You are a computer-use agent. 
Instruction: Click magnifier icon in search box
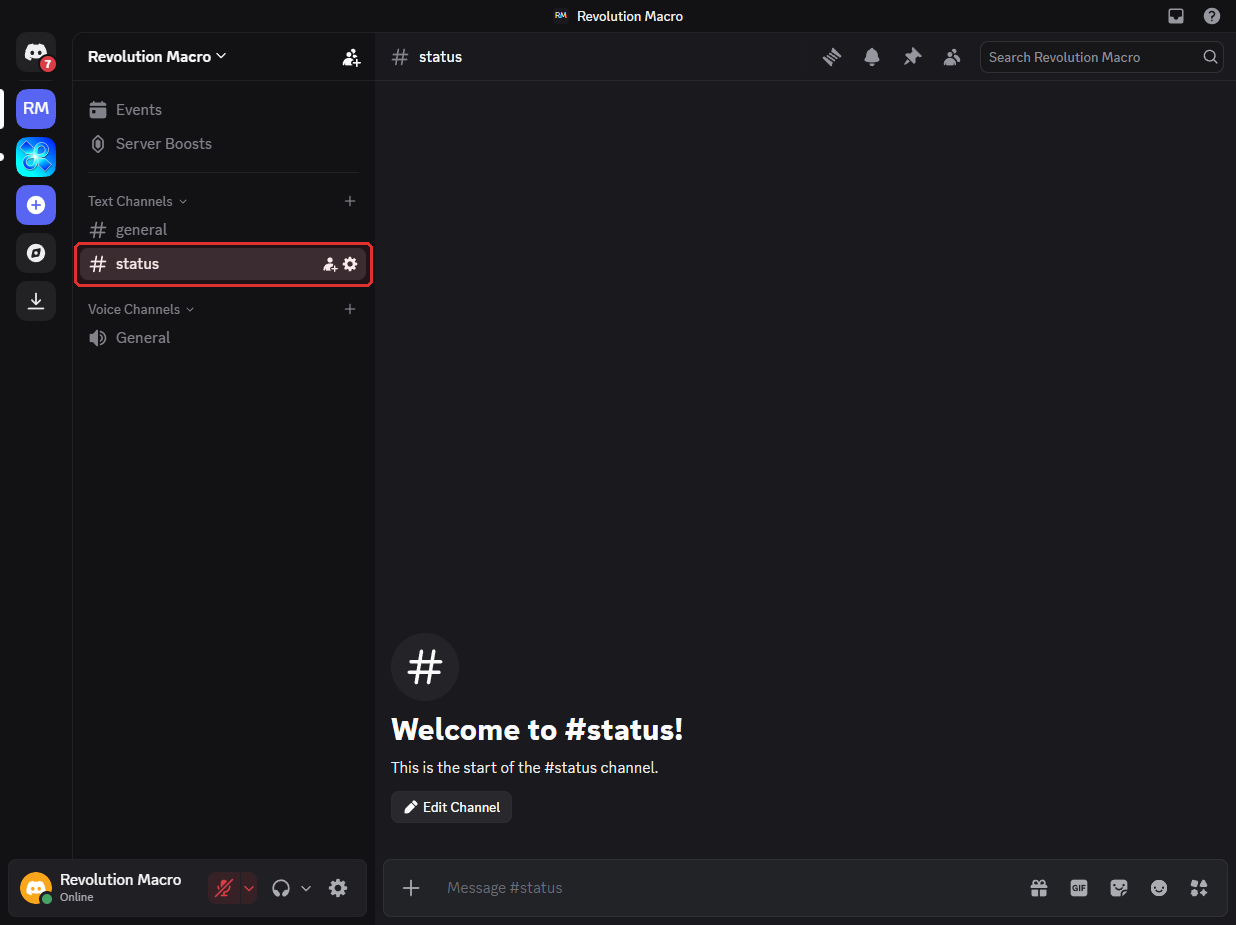point(1210,57)
